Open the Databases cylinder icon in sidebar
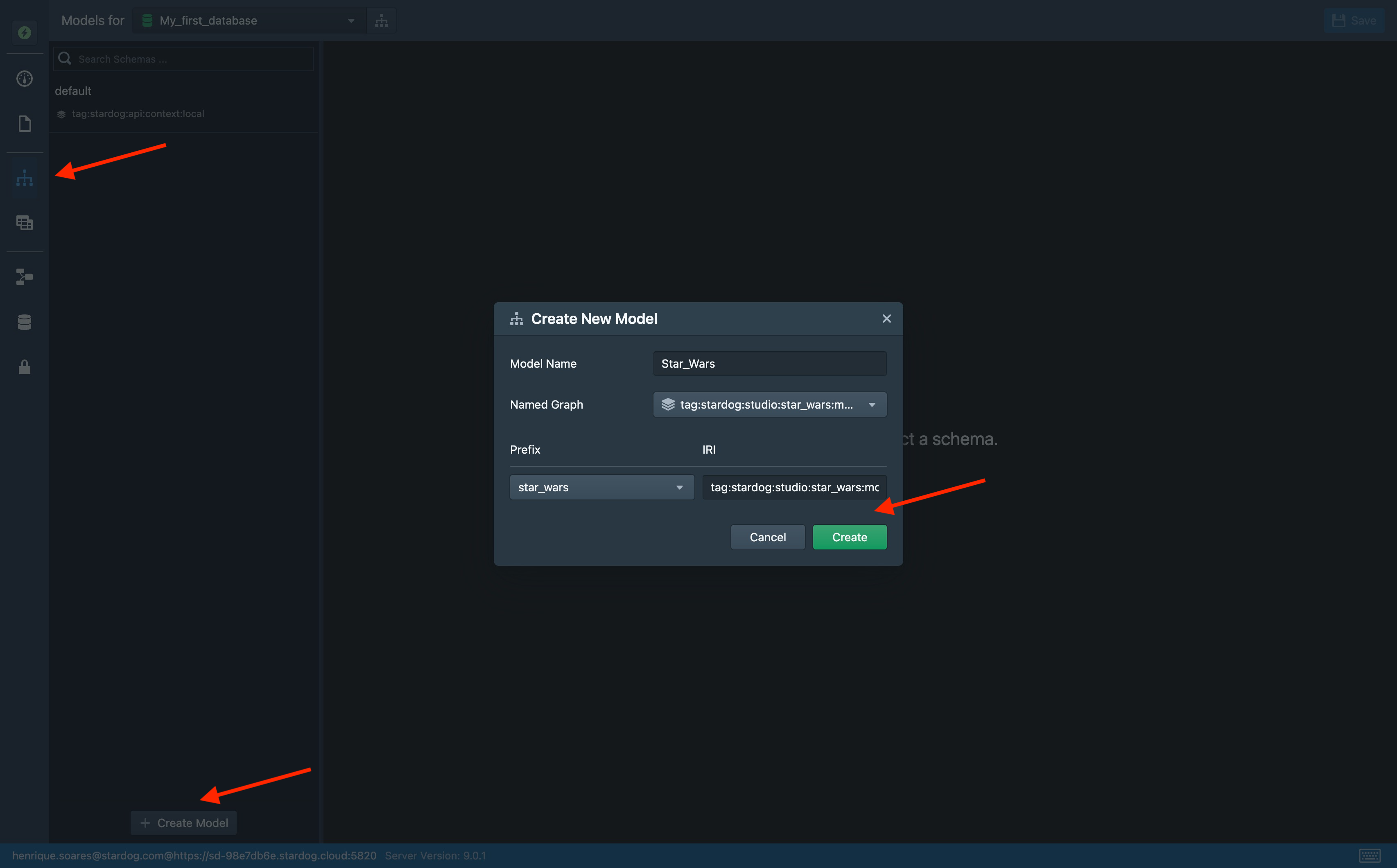 [24, 322]
